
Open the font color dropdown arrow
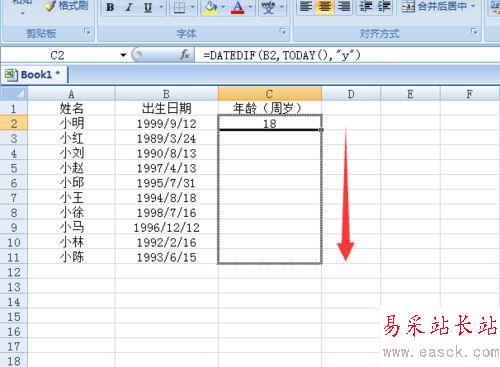click(250, 7)
